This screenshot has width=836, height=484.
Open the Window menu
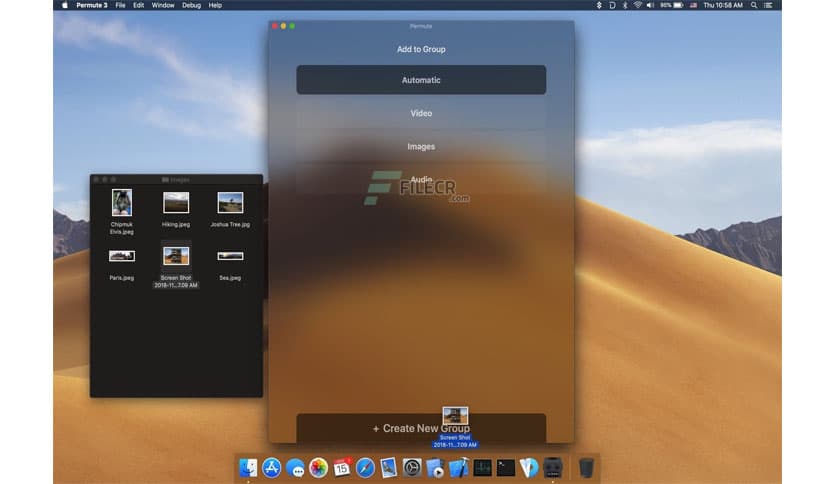tap(163, 5)
